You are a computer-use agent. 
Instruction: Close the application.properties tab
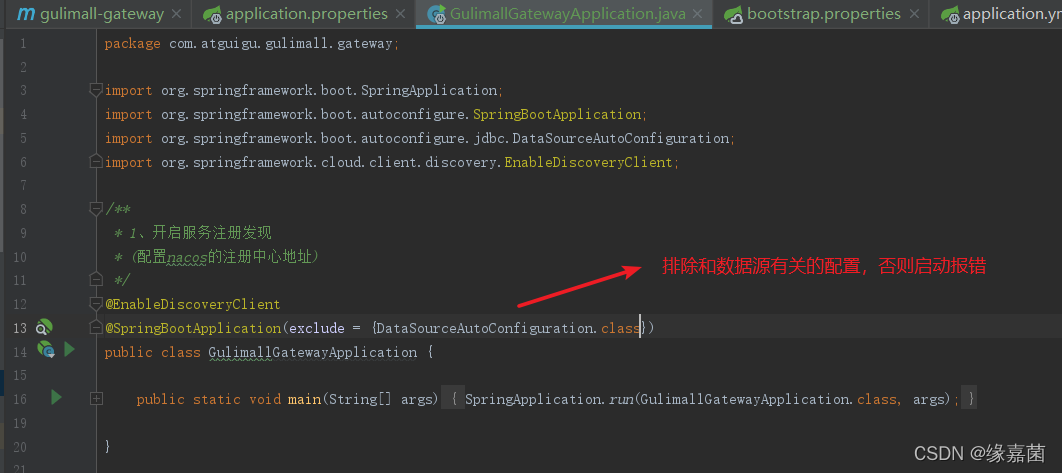(x=401, y=14)
